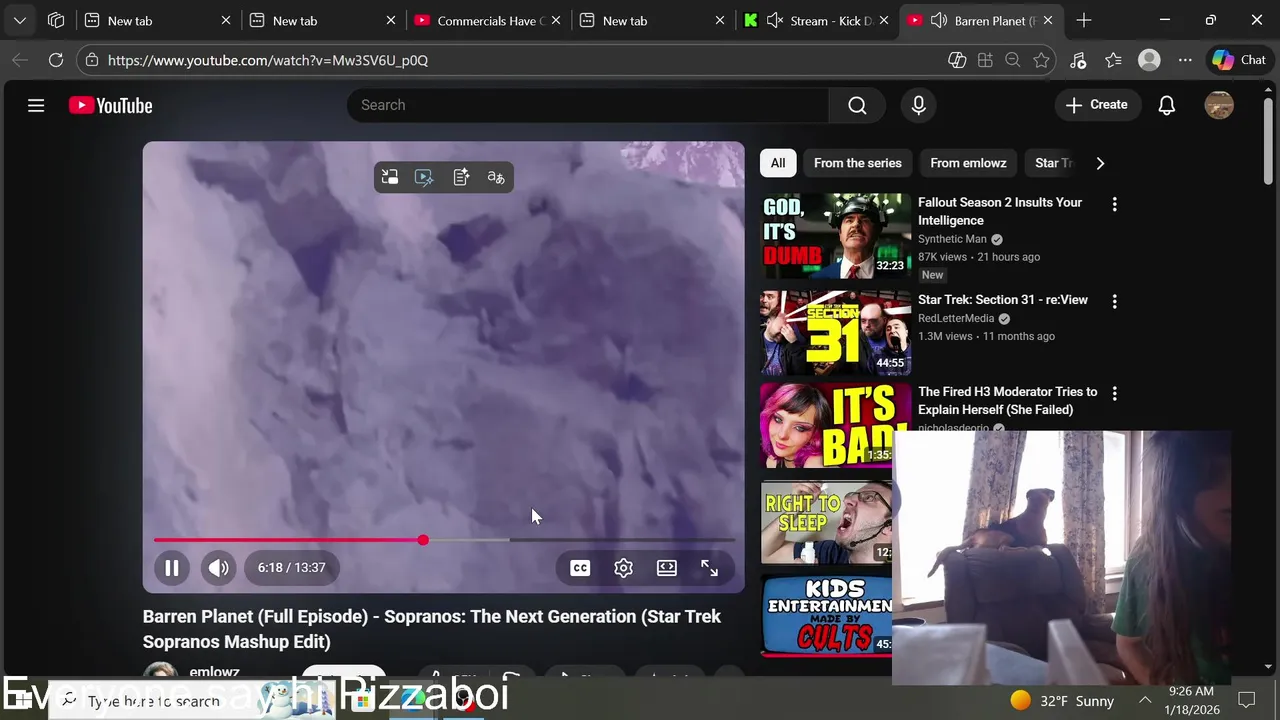
Task: Click the Kids Entertainment Made By Cults thumbnail
Action: coord(826,614)
